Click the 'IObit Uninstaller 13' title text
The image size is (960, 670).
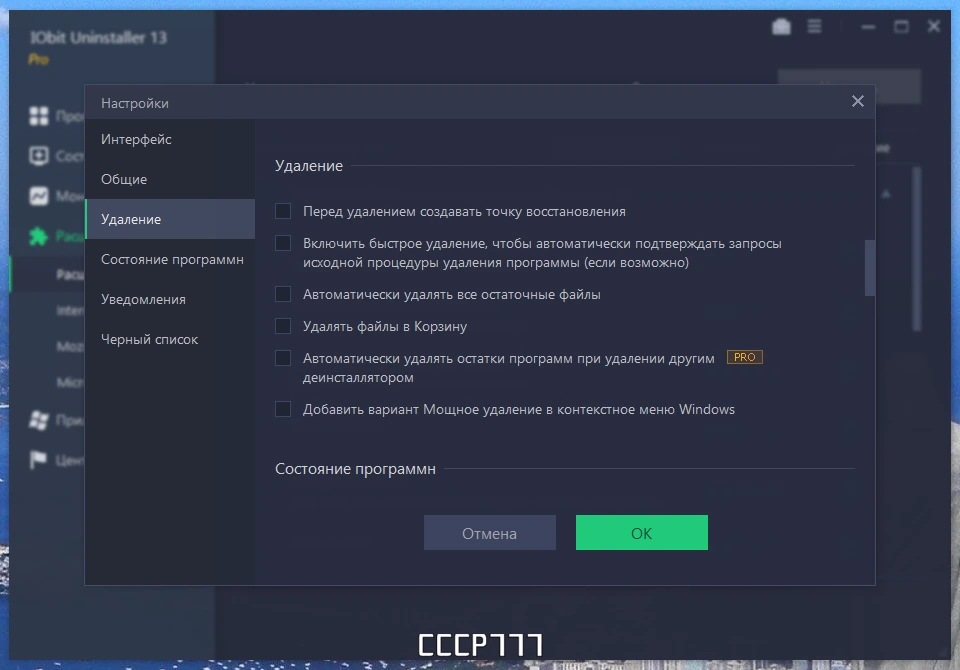click(x=98, y=37)
